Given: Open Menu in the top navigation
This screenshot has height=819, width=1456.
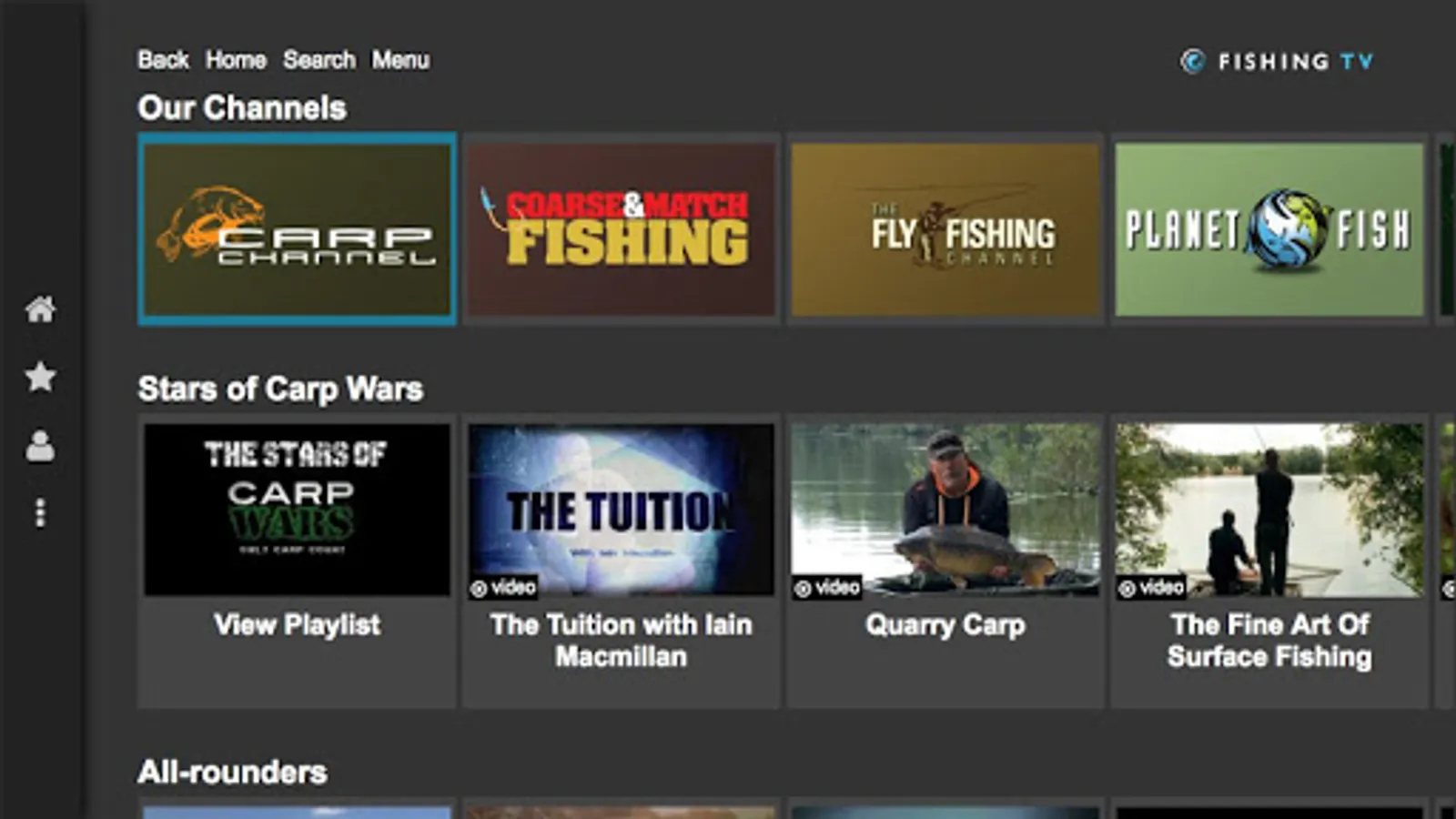Looking at the screenshot, I should [x=400, y=60].
